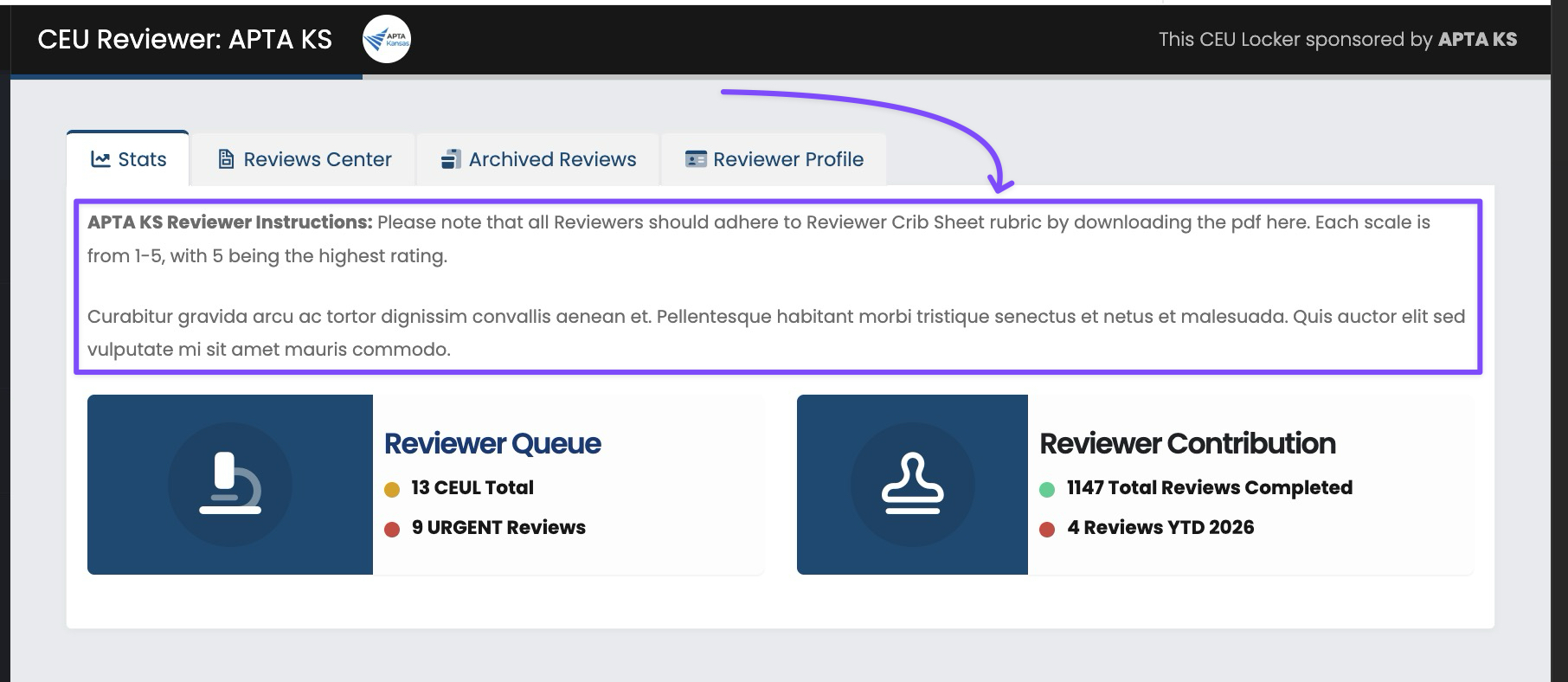
Task: Click the APTA KS sponsor text
Action: [1477, 39]
